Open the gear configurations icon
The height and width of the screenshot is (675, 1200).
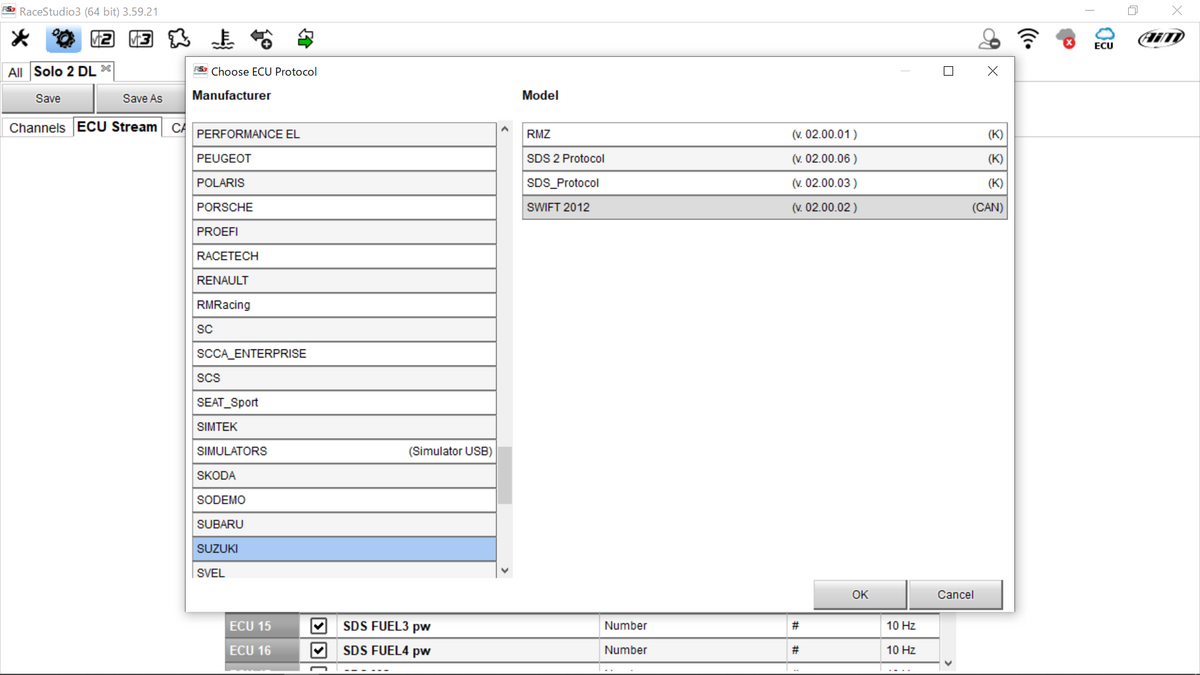coord(63,39)
